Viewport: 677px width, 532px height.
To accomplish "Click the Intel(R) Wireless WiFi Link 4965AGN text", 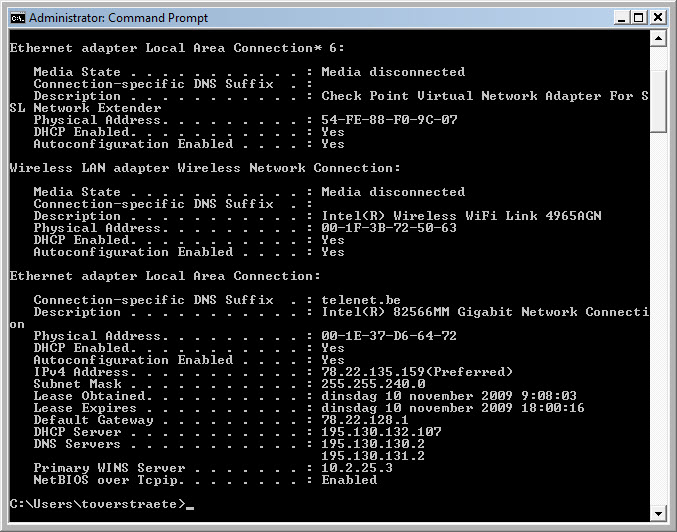I will pyautogui.click(x=462, y=215).
